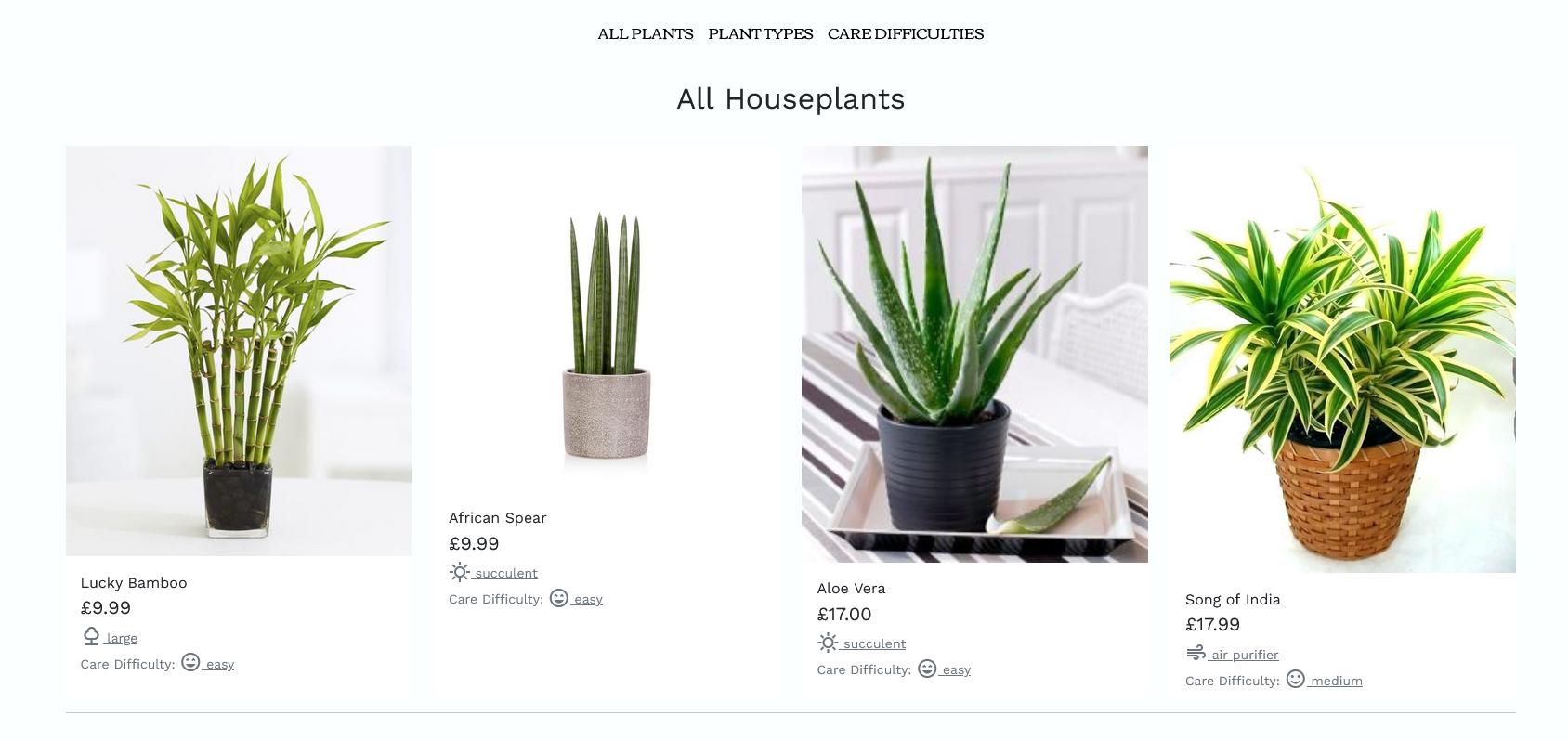This screenshot has width=1568, height=741.
Task: Click Lucky Bamboo's easy smiley face icon
Action: tap(190, 662)
